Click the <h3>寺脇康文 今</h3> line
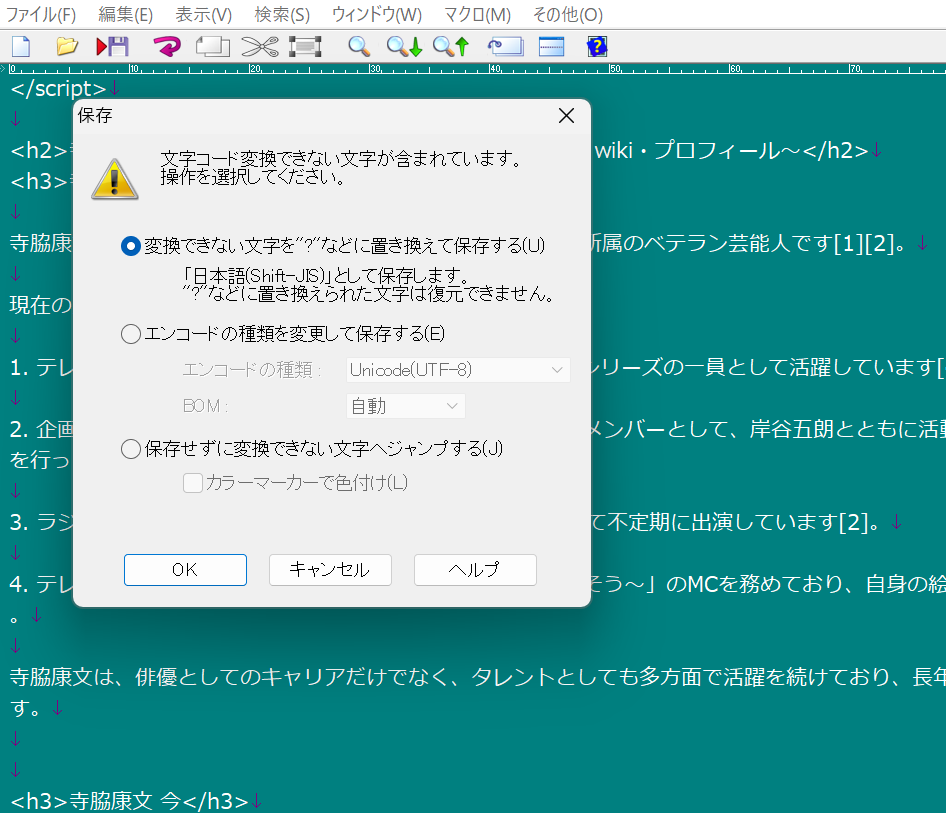This screenshot has height=813, width=946. point(130,801)
